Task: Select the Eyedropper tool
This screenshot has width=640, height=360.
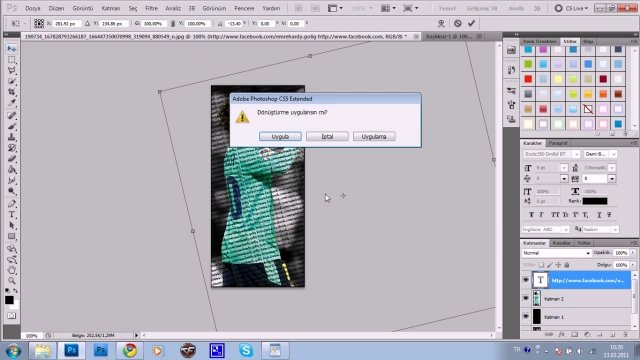Action: click(x=11, y=103)
